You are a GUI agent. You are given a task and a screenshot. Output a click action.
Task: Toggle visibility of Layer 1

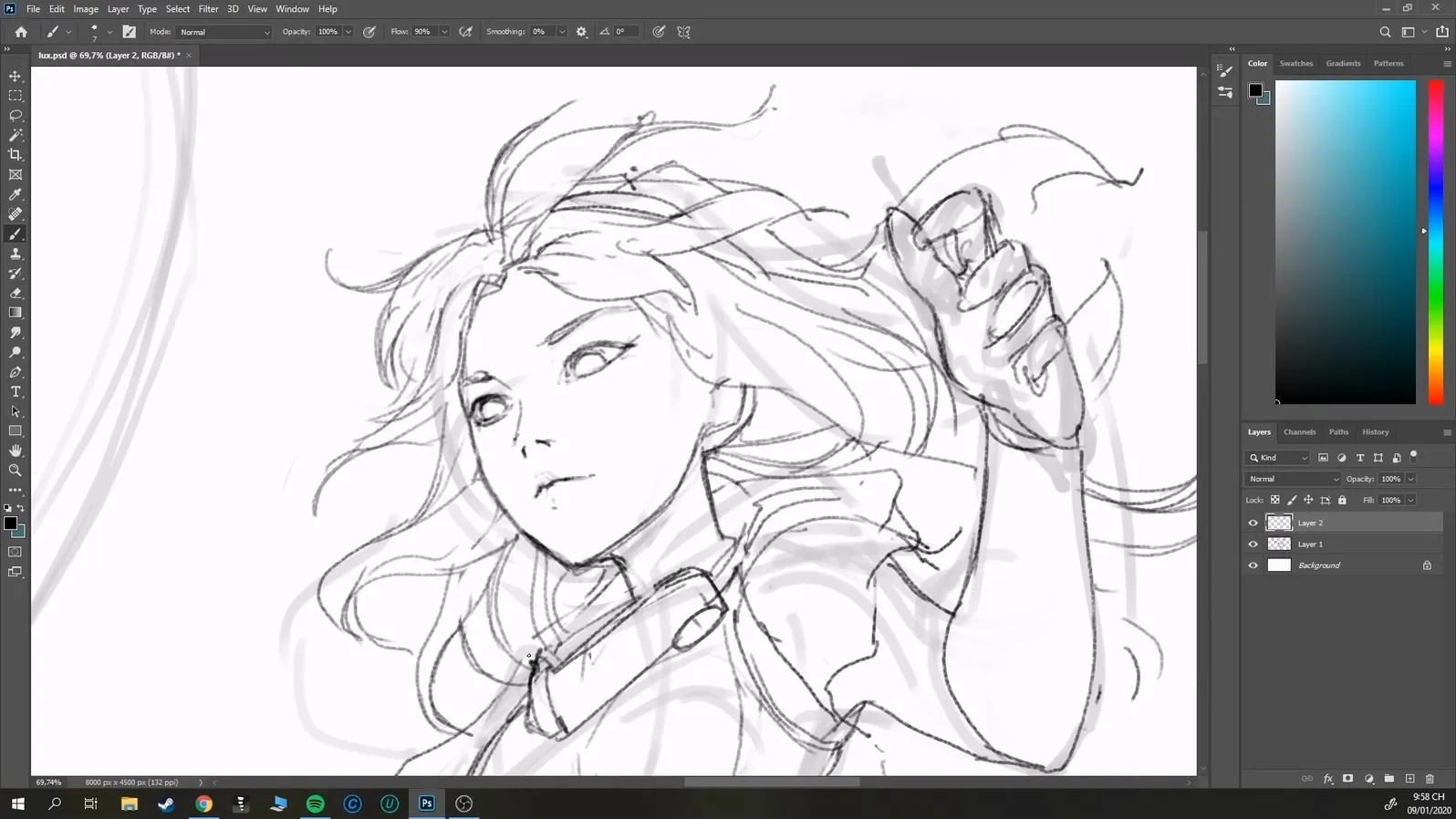click(1253, 544)
